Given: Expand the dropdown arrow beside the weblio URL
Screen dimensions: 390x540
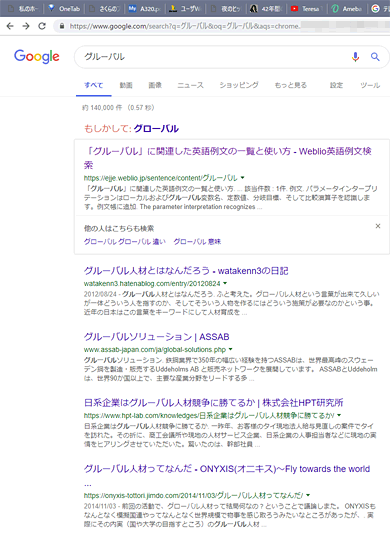Looking at the screenshot, I should pyautogui.click(x=243, y=178).
